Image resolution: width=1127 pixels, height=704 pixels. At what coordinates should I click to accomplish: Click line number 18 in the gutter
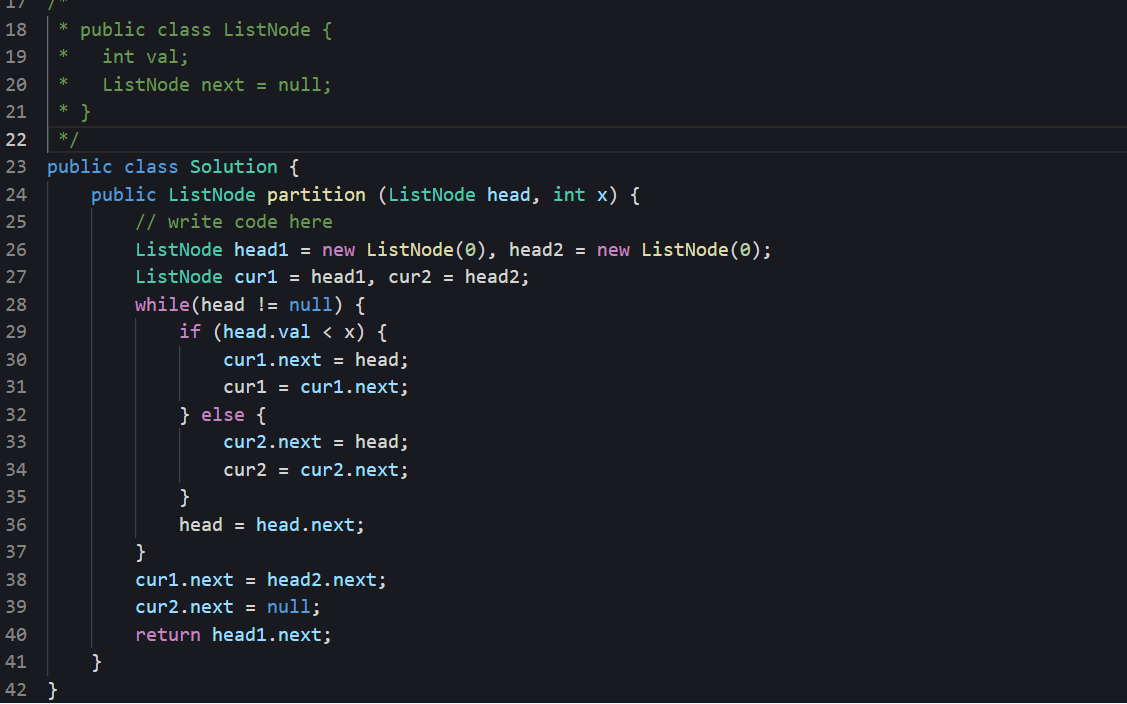(x=16, y=30)
